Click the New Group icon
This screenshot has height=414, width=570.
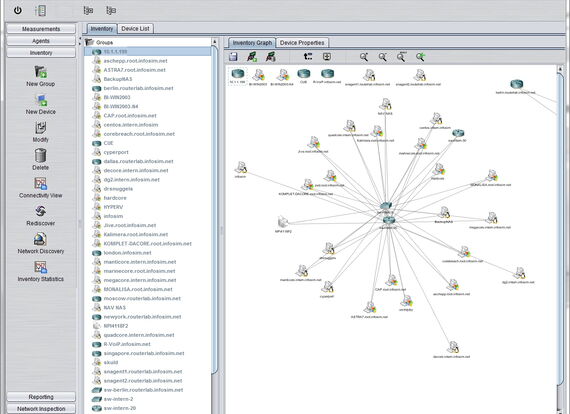click(x=41, y=72)
